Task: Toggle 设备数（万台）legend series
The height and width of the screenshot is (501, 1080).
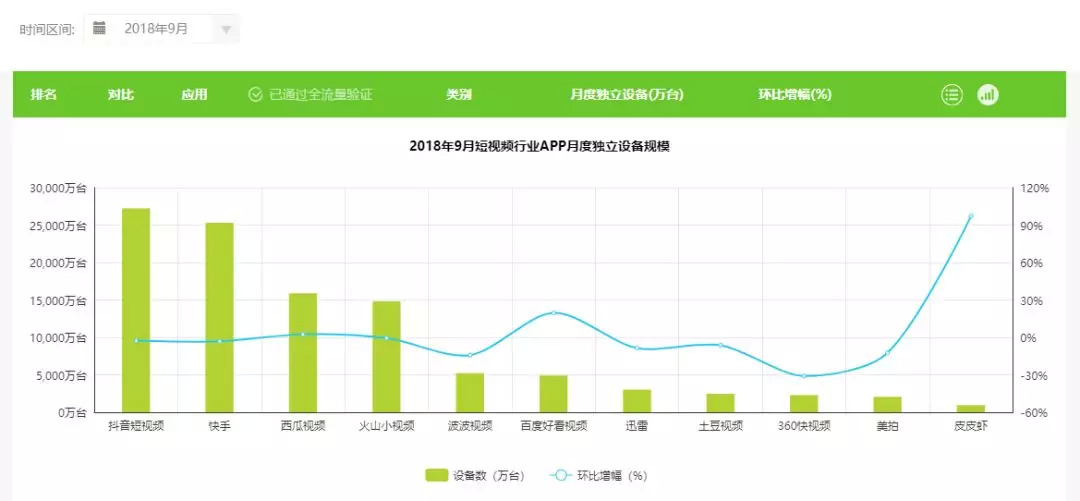Action: 475,475
